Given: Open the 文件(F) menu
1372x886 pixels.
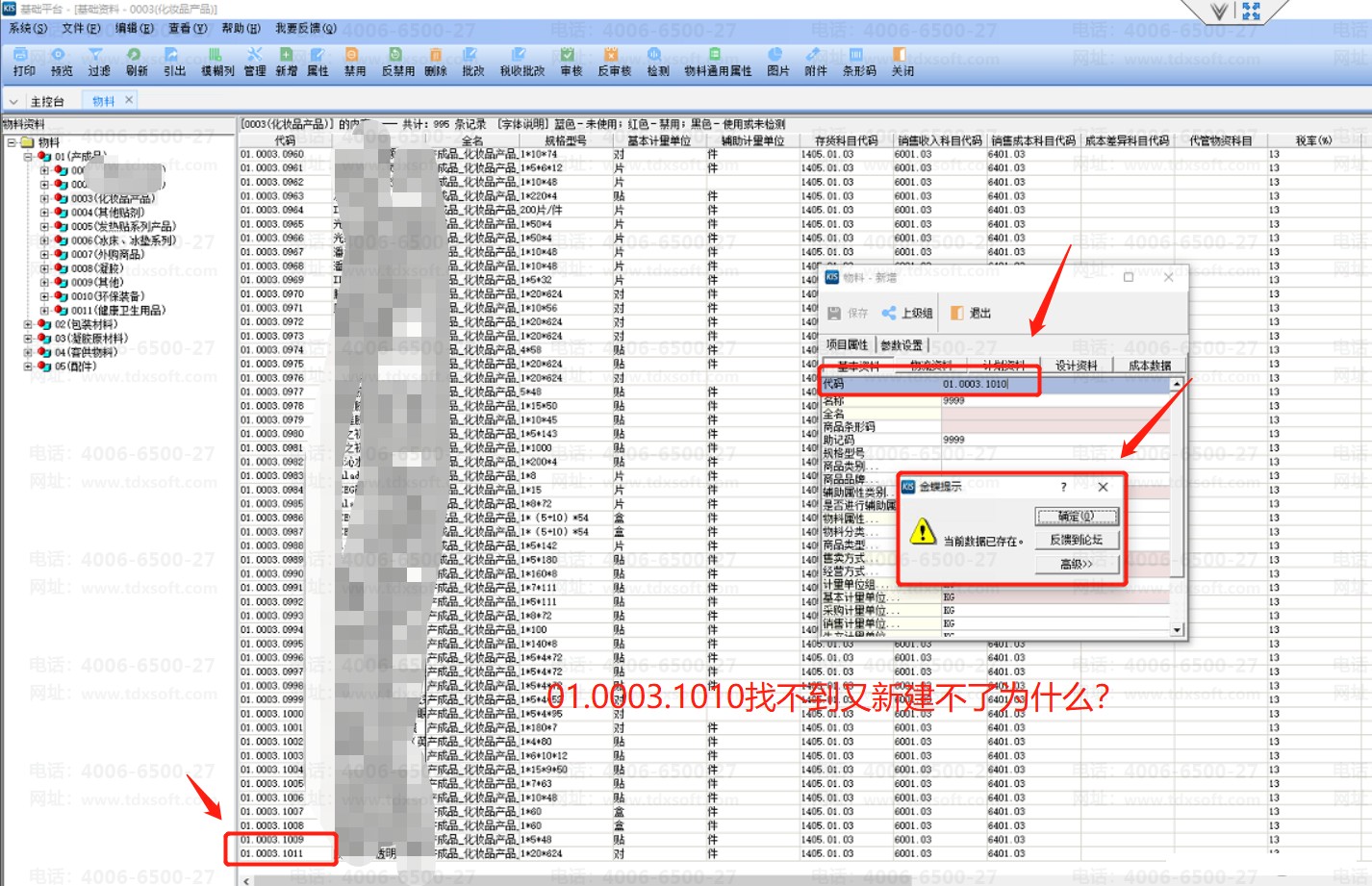Looking at the screenshot, I should point(80,29).
